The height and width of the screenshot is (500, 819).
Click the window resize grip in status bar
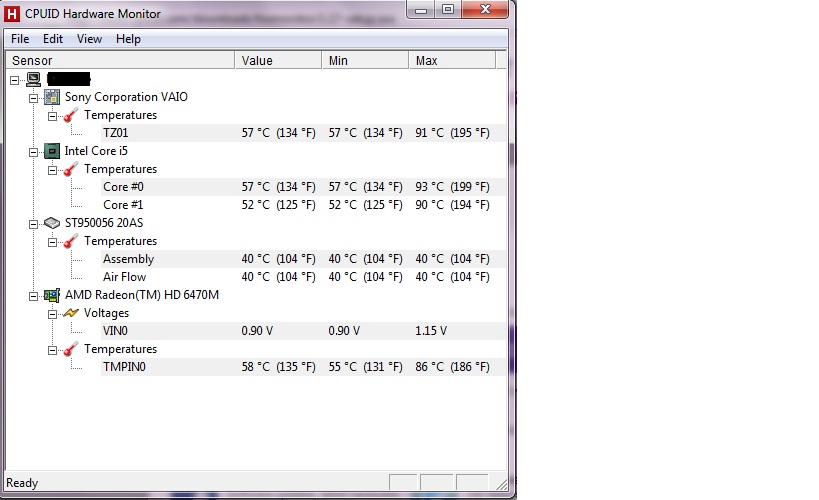click(501, 484)
